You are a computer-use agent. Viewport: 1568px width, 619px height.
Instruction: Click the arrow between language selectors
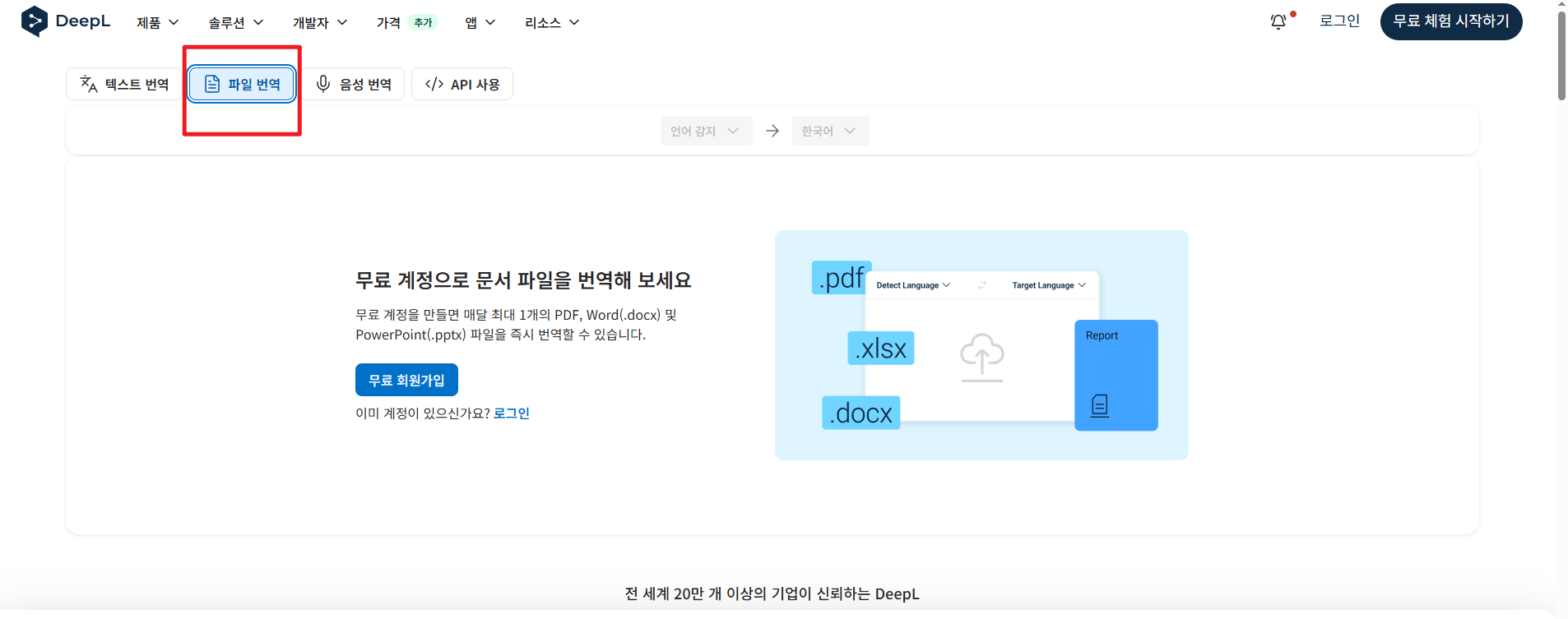[772, 131]
